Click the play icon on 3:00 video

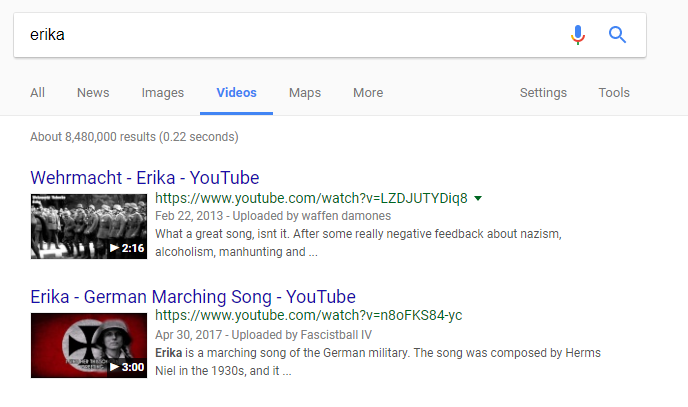pyautogui.click(x=114, y=367)
